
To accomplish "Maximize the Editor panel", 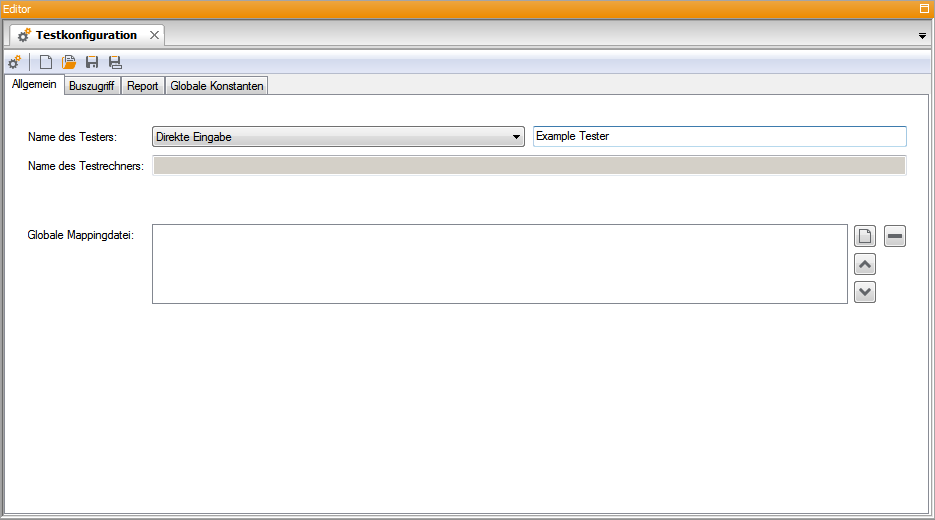I will (x=924, y=8).
